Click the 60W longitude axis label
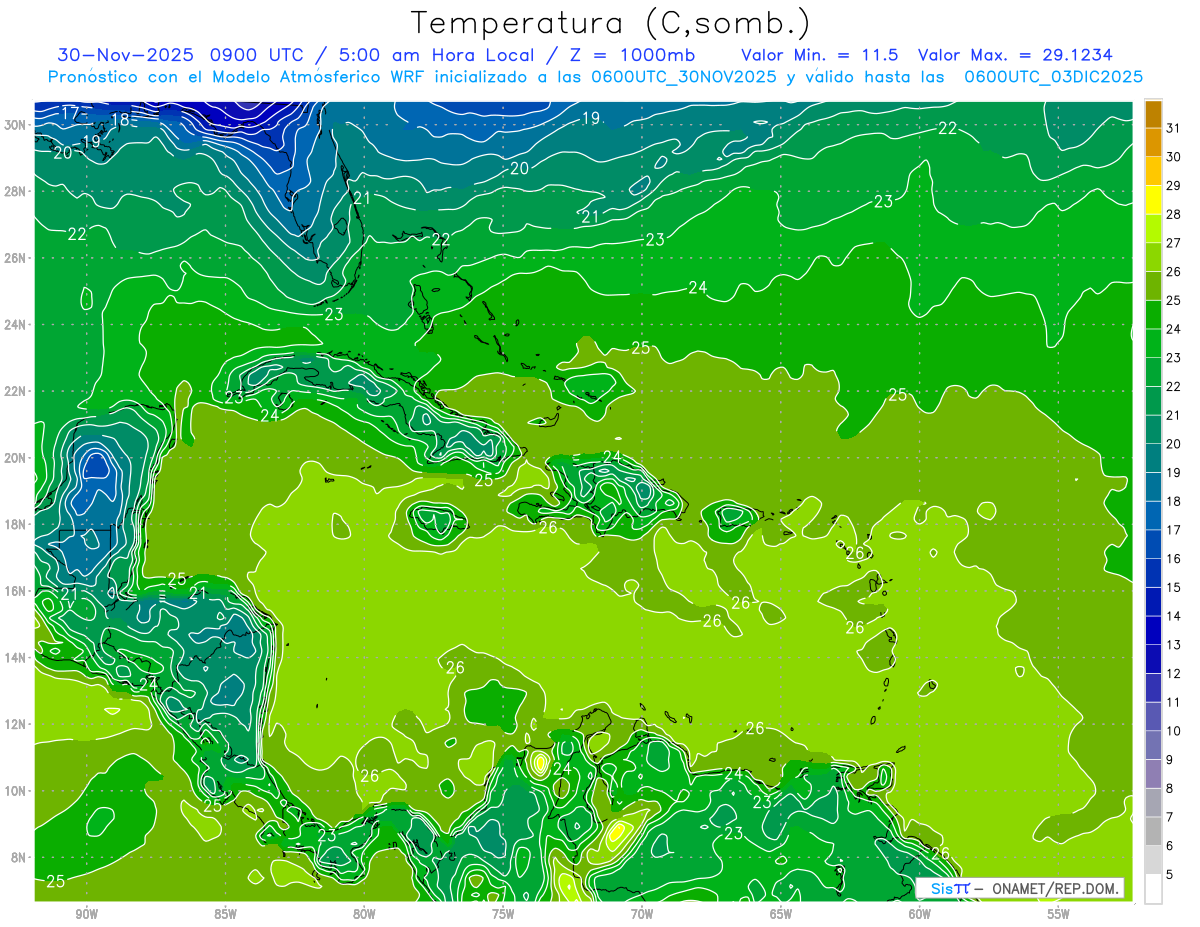 click(x=920, y=914)
